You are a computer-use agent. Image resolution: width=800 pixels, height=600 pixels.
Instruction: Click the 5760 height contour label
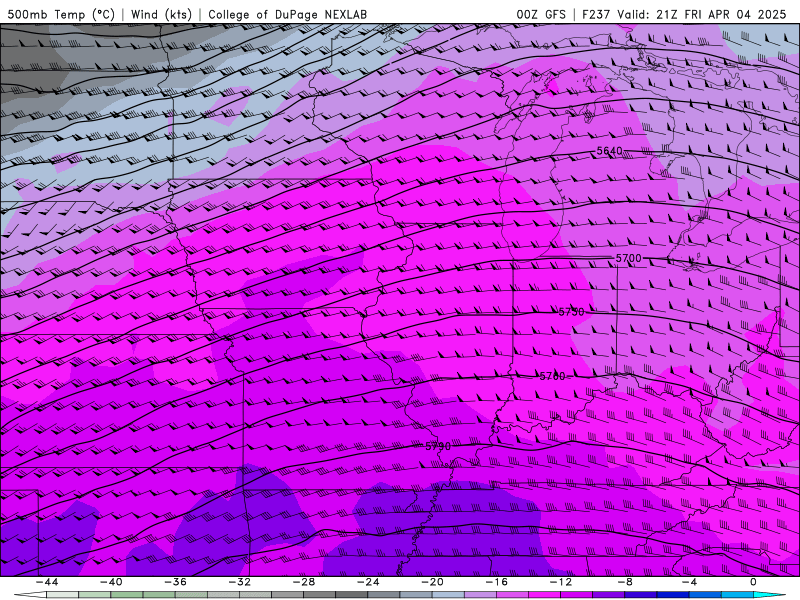coord(552,377)
